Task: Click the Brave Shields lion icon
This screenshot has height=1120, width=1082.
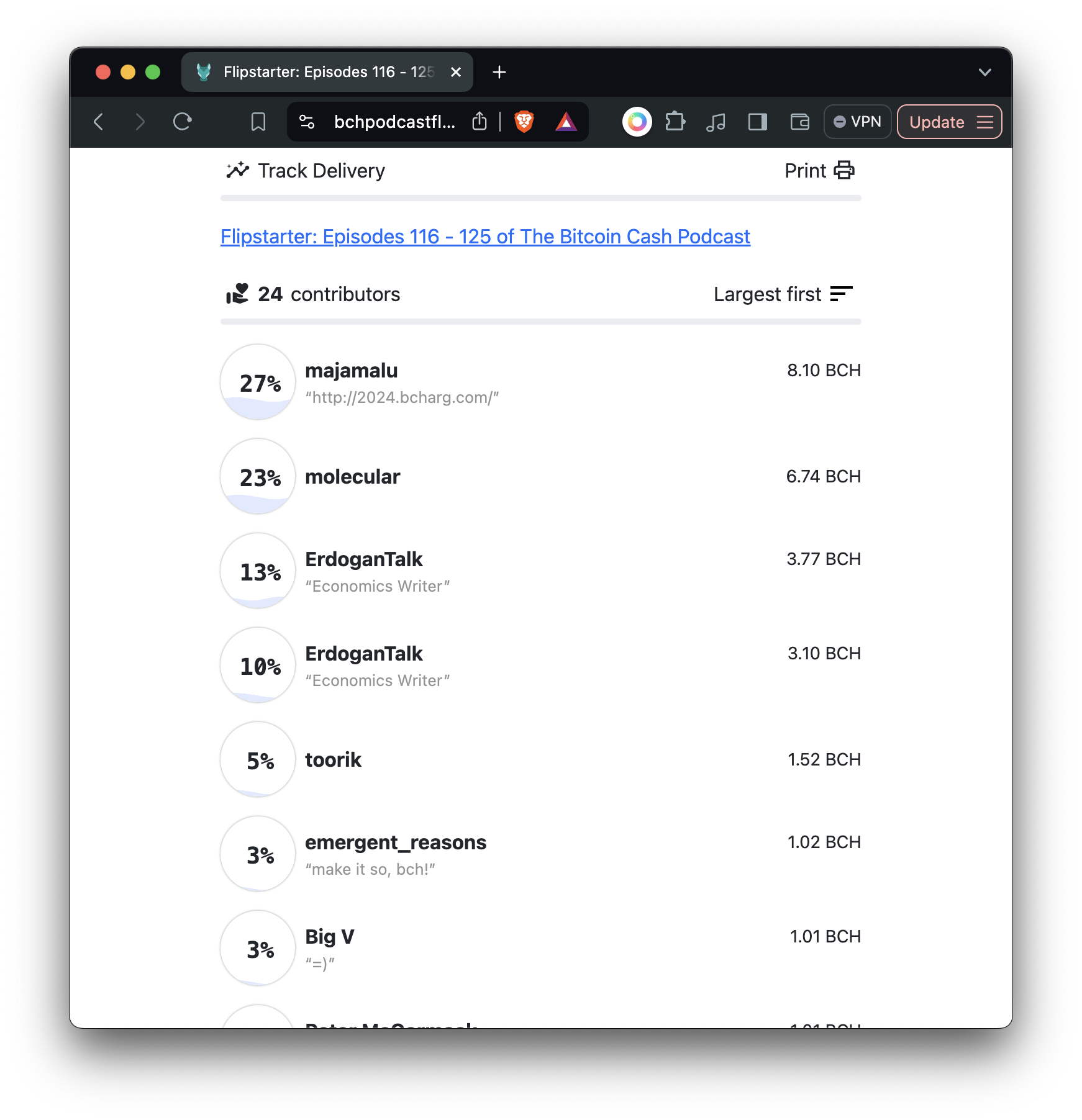Action: click(524, 122)
